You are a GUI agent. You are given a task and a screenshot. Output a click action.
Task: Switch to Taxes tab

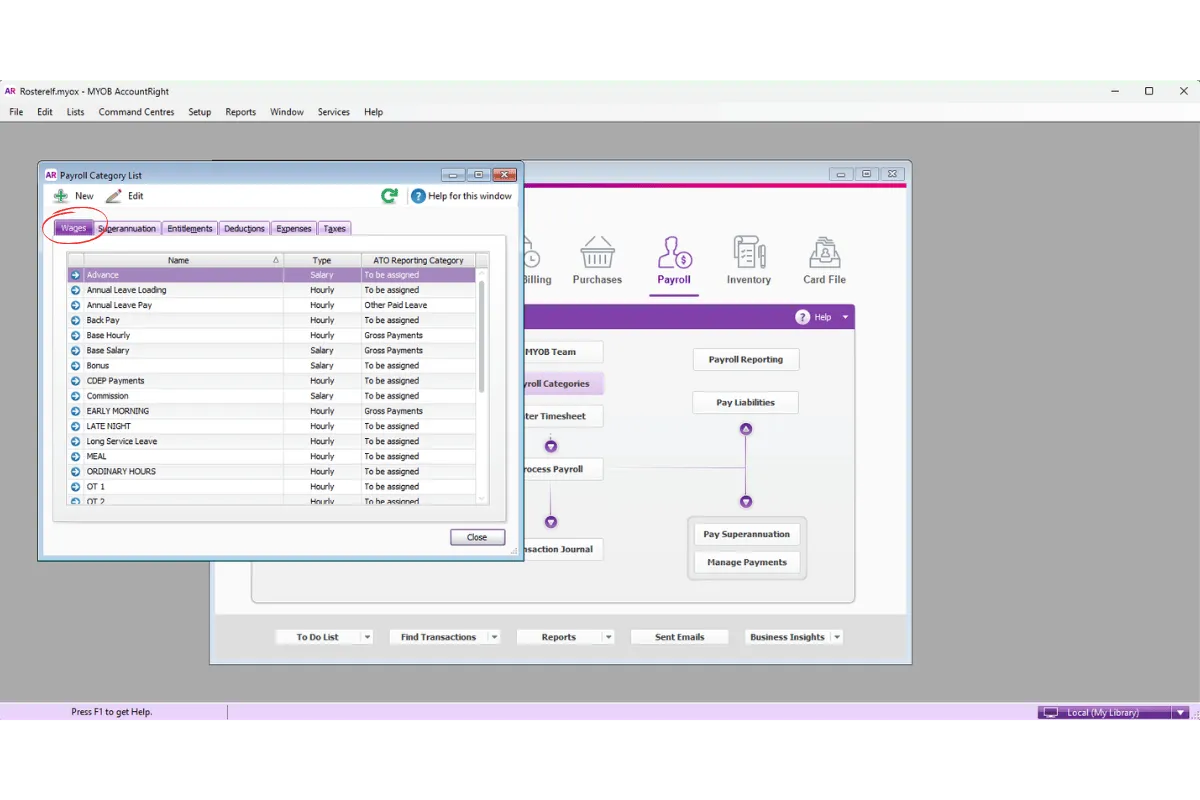pos(335,228)
